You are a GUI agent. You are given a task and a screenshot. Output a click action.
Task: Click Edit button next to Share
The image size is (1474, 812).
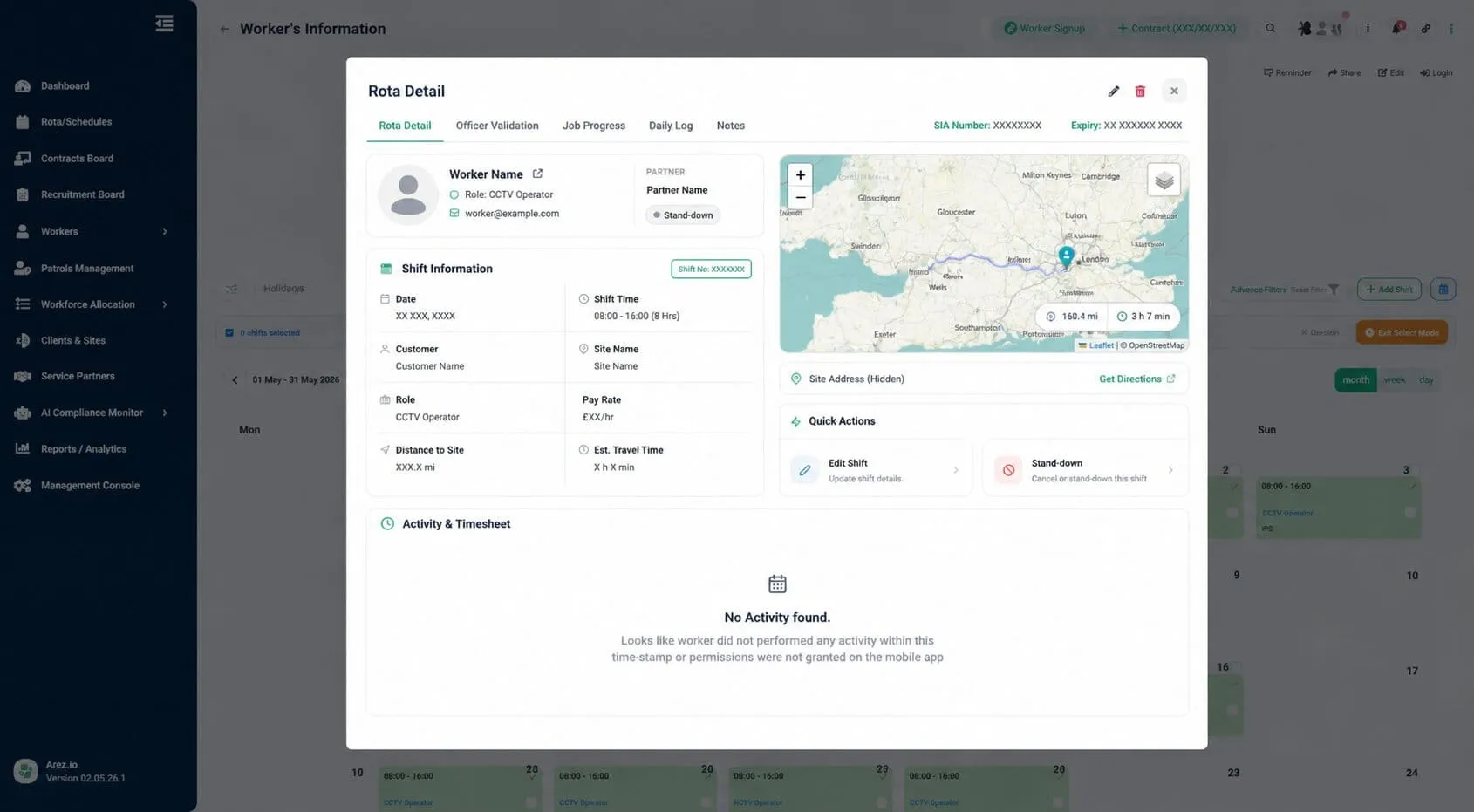1390,72
